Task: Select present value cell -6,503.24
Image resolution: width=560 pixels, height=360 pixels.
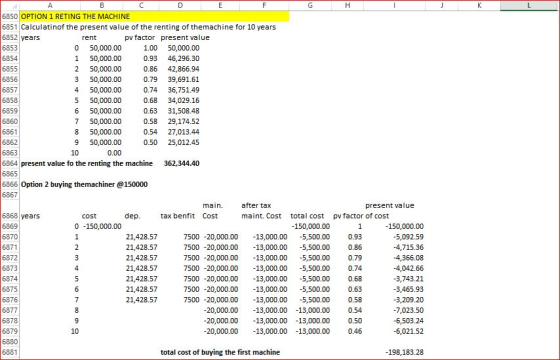Action: click(408, 321)
